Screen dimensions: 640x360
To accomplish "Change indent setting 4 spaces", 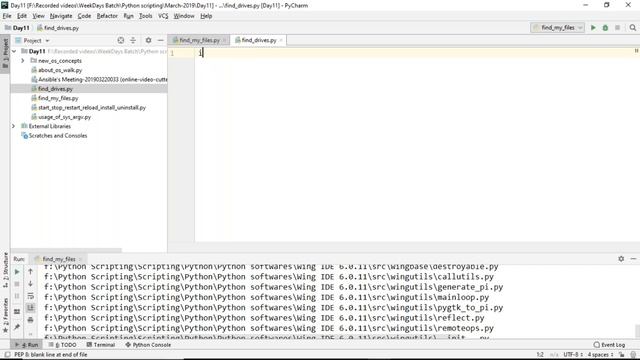I will (600, 355).
